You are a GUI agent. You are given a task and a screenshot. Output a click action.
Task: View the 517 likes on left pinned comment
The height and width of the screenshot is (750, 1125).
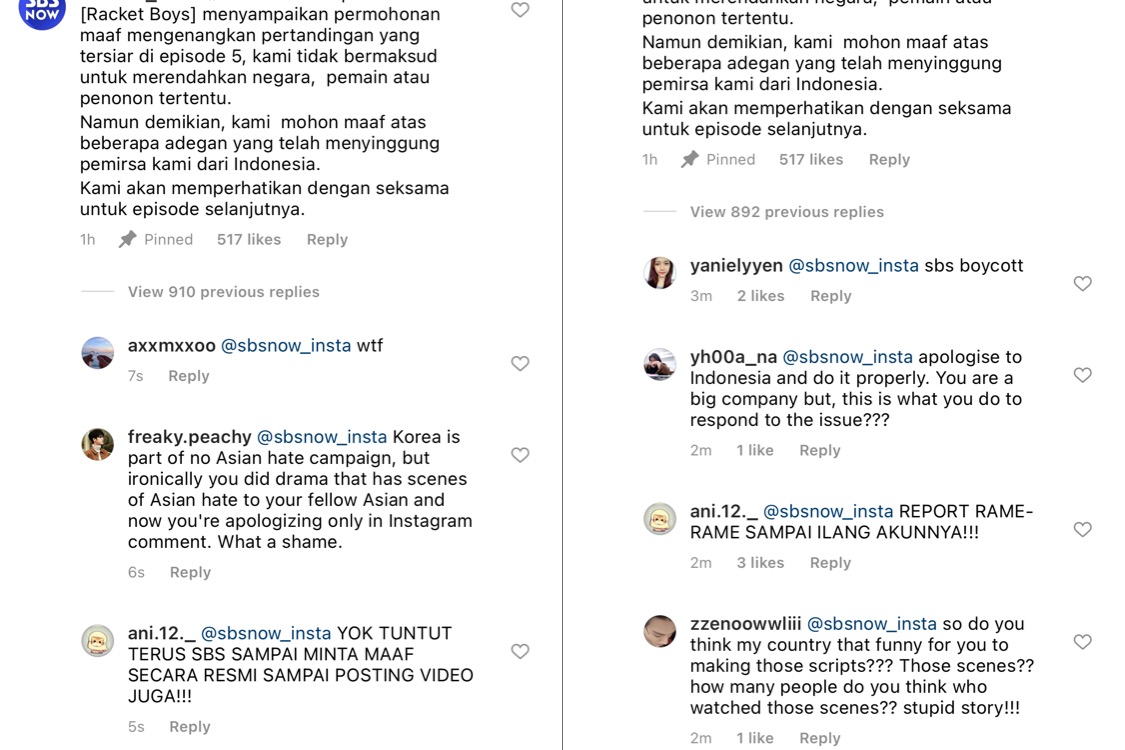click(249, 240)
